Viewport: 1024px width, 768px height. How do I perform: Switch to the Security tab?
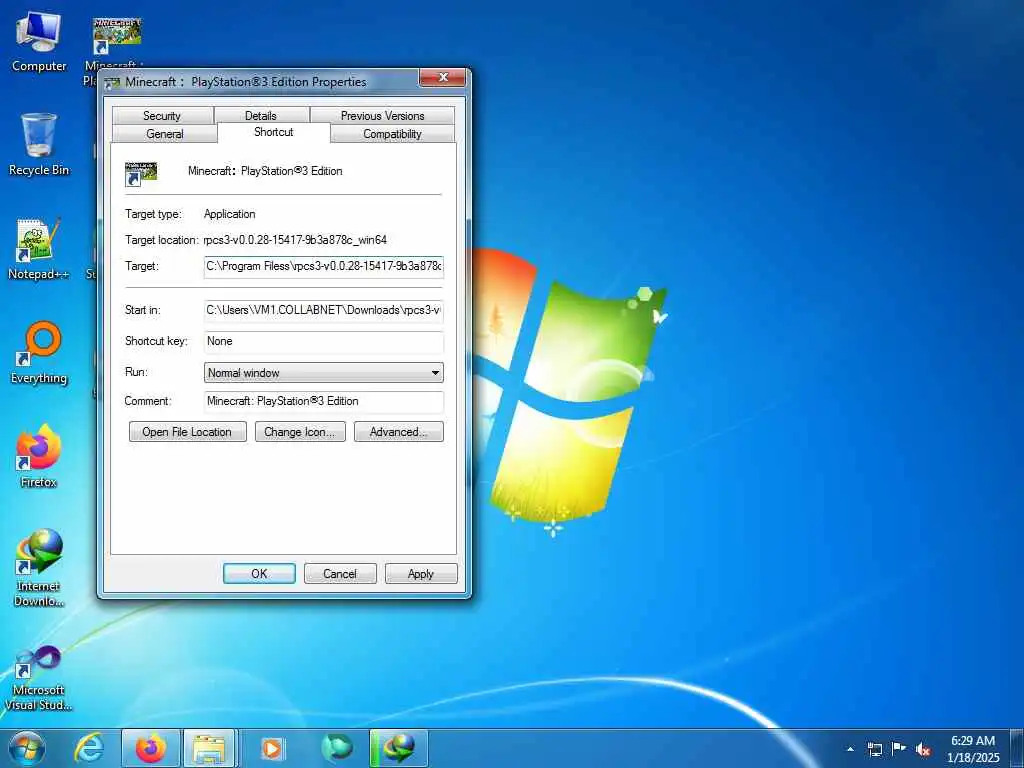click(x=162, y=116)
